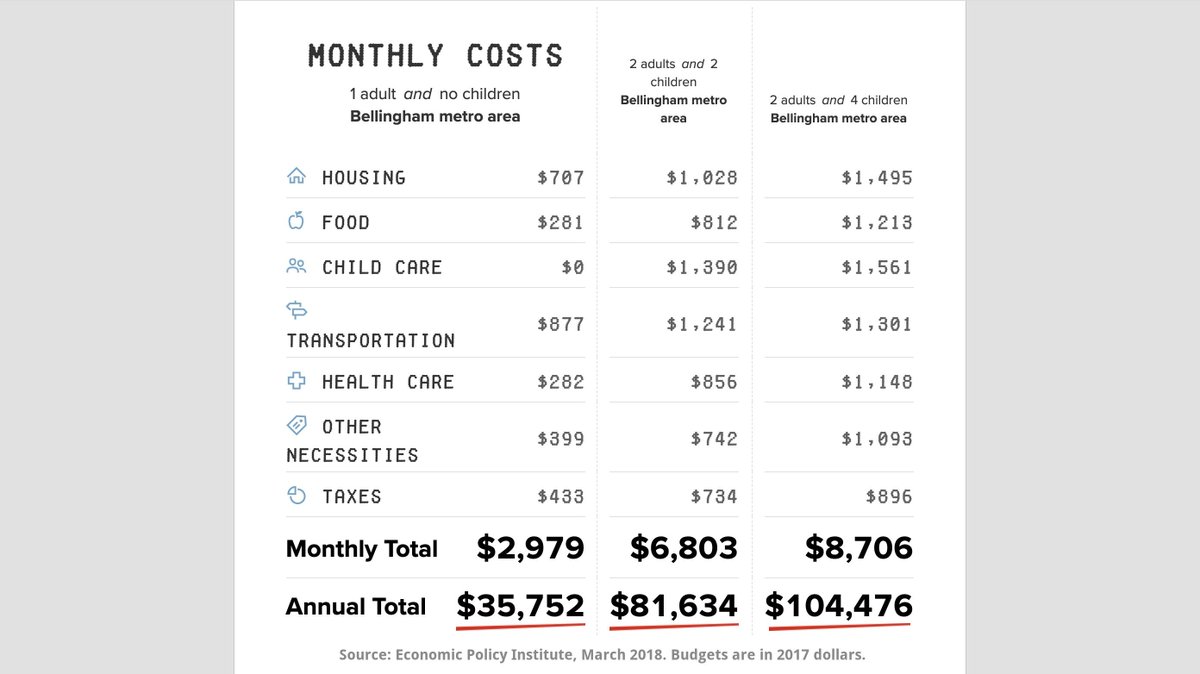Click the $2,979 monthly total
Viewport: 1200px width, 674px height.
pyautogui.click(x=530, y=548)
